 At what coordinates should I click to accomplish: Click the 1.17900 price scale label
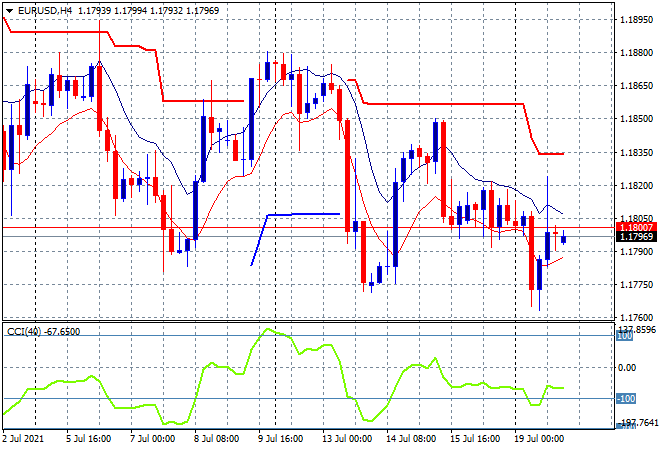pyautogui.click(x=636, y=252)
